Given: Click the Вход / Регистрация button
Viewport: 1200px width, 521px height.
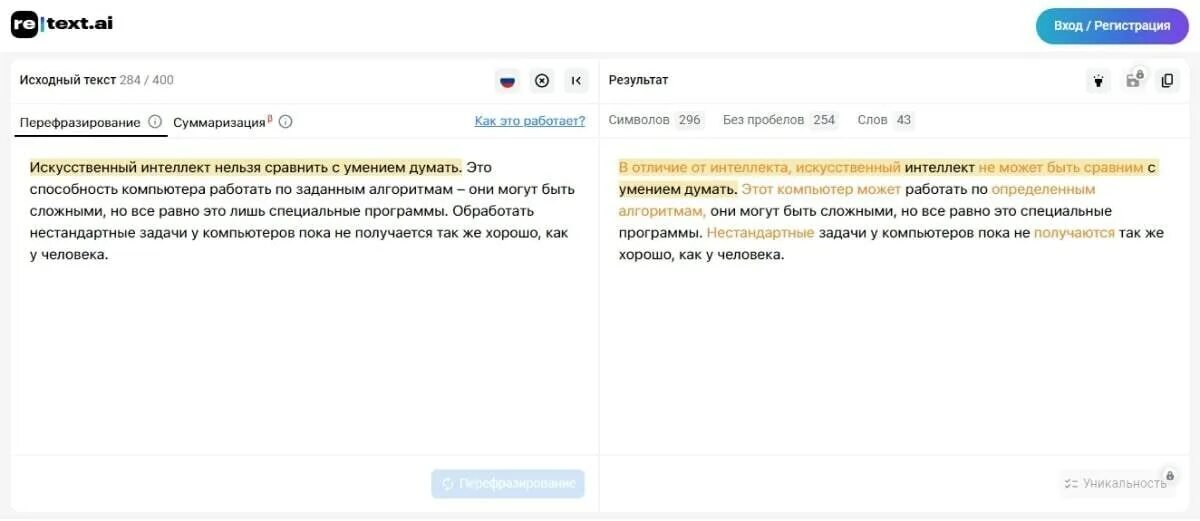Looking at the screenshot, I should coord(1112,26).
